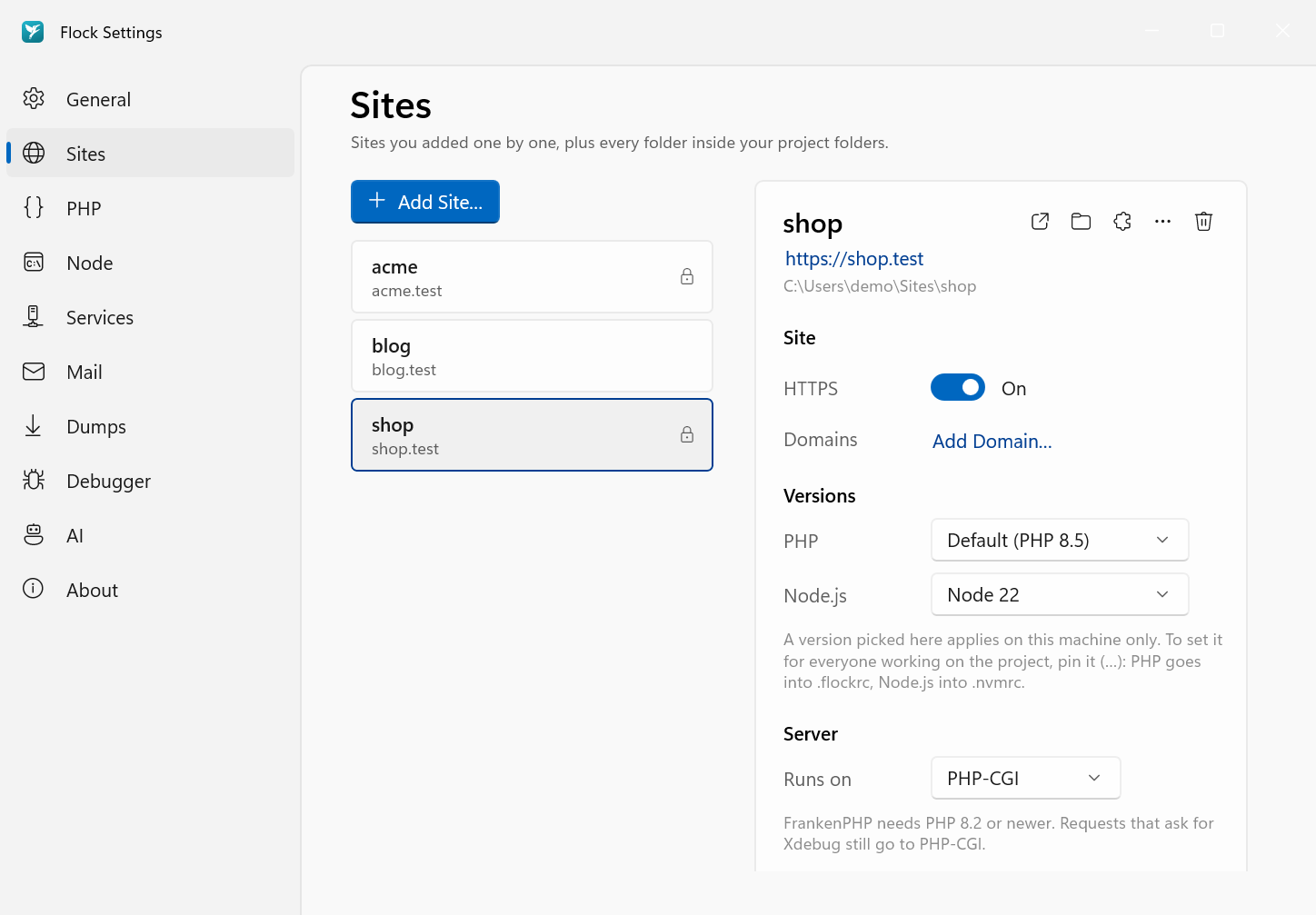The height and width of the screenshot is (915, 1316).
Task: Open the shop site folder icon
Action: pyautogui.click(x=1081, y=222)
